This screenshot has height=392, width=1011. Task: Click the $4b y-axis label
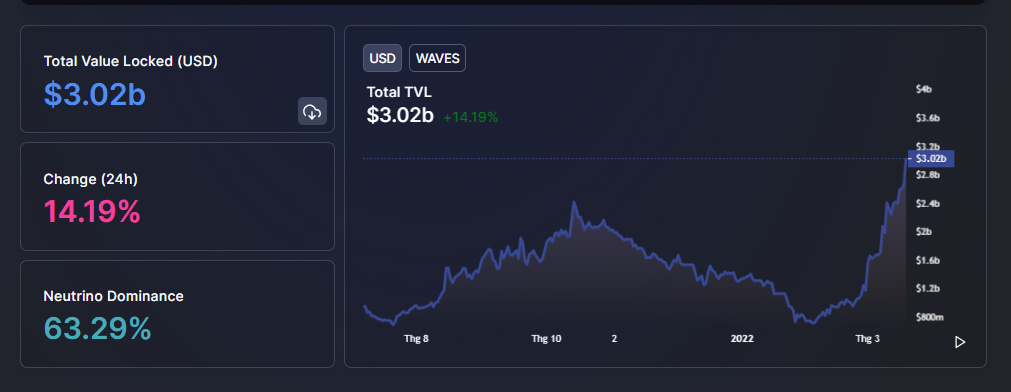click(x=924, y=89)
